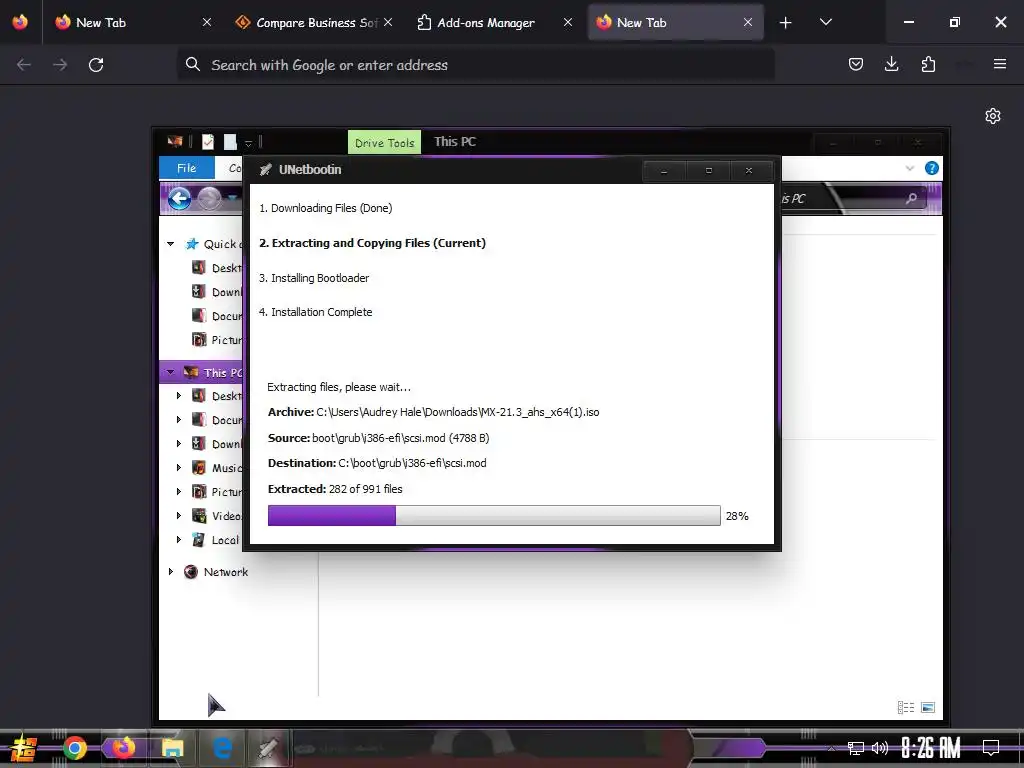Go back in Firefox history

tap(24, 65)
